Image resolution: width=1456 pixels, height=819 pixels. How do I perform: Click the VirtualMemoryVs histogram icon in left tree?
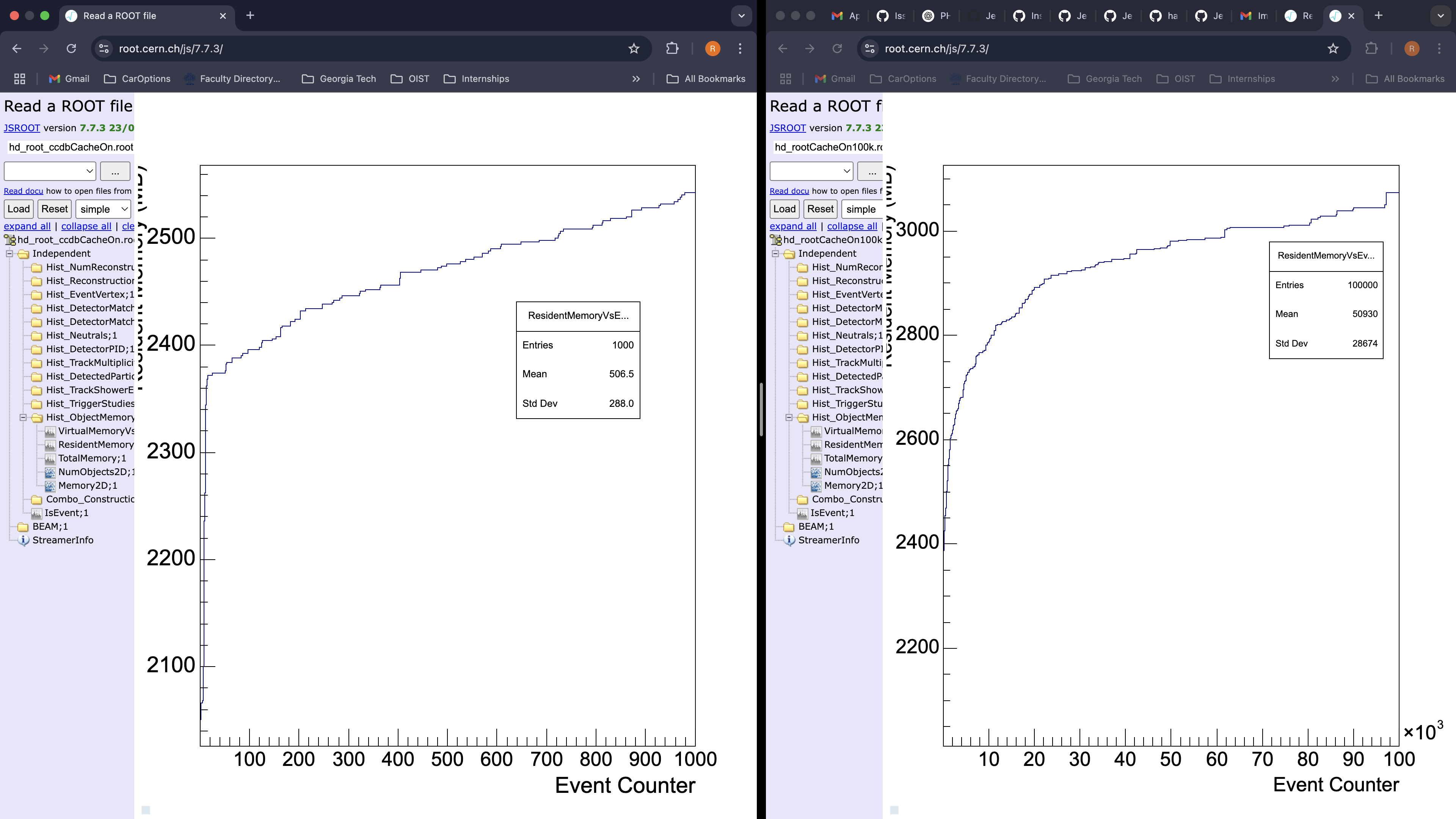pos(50,431)
